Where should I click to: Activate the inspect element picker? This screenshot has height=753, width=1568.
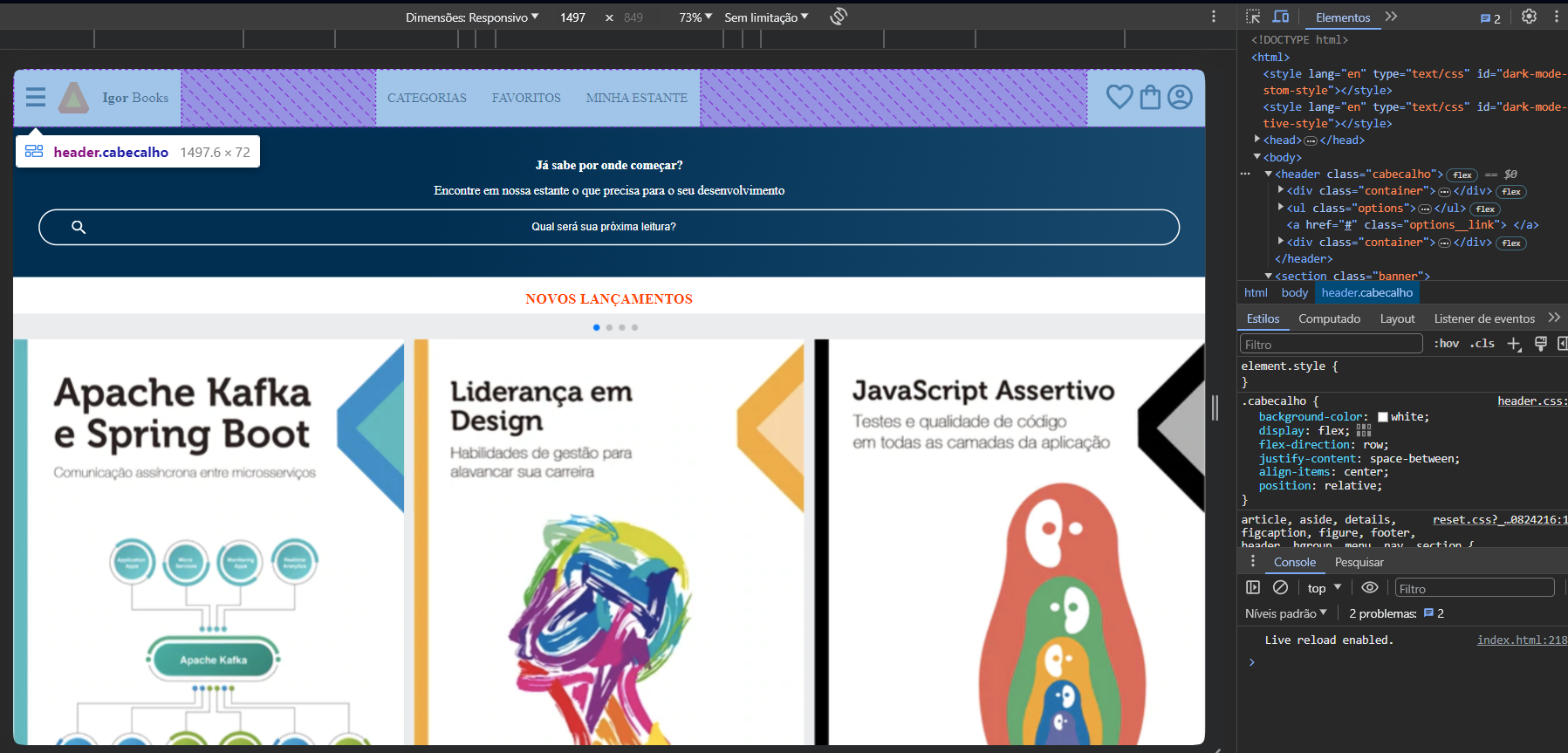(x=1253, y=17)
